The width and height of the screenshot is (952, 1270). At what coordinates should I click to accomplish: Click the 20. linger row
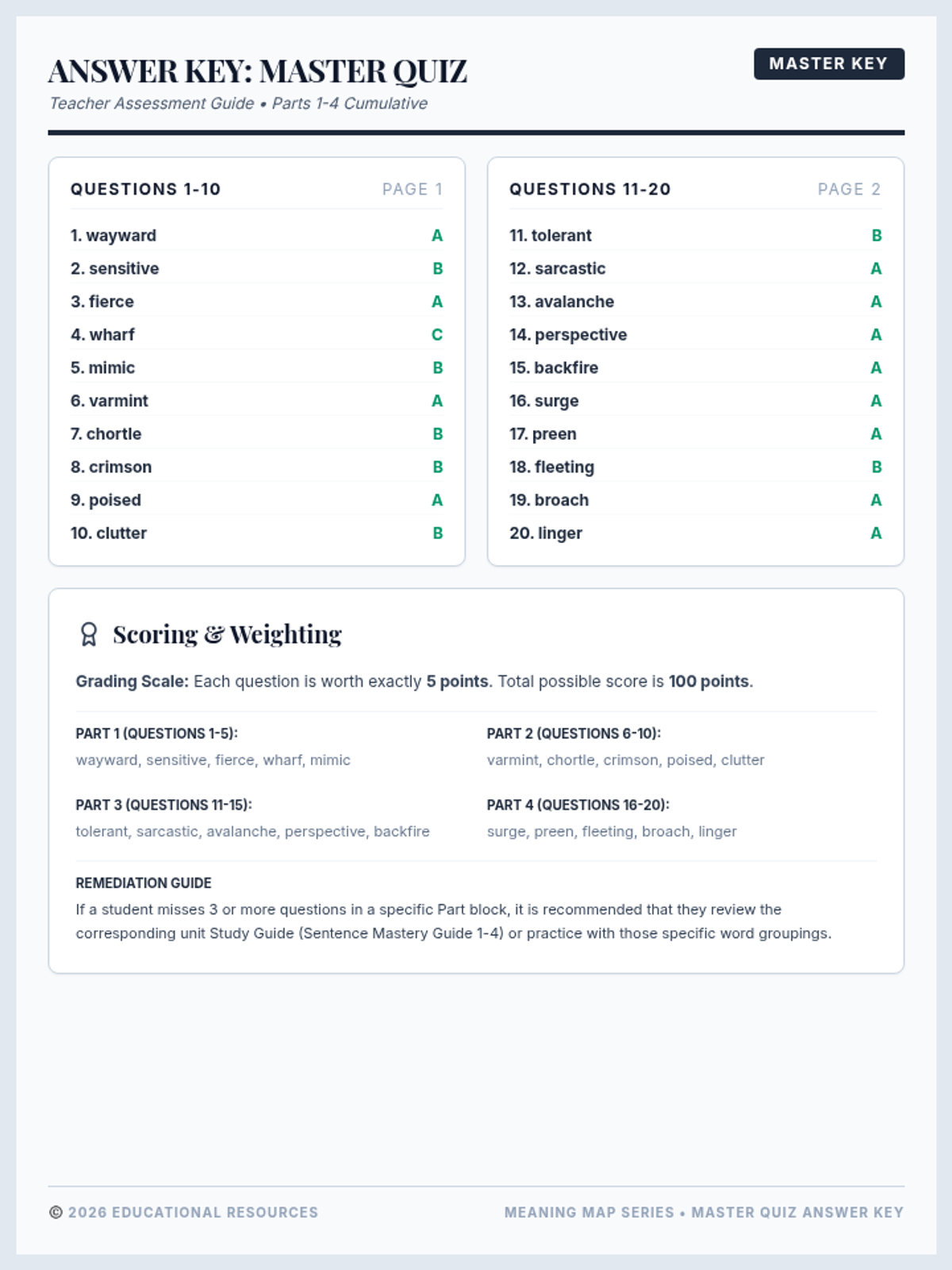pyautogui.click(x=695, y=533)
